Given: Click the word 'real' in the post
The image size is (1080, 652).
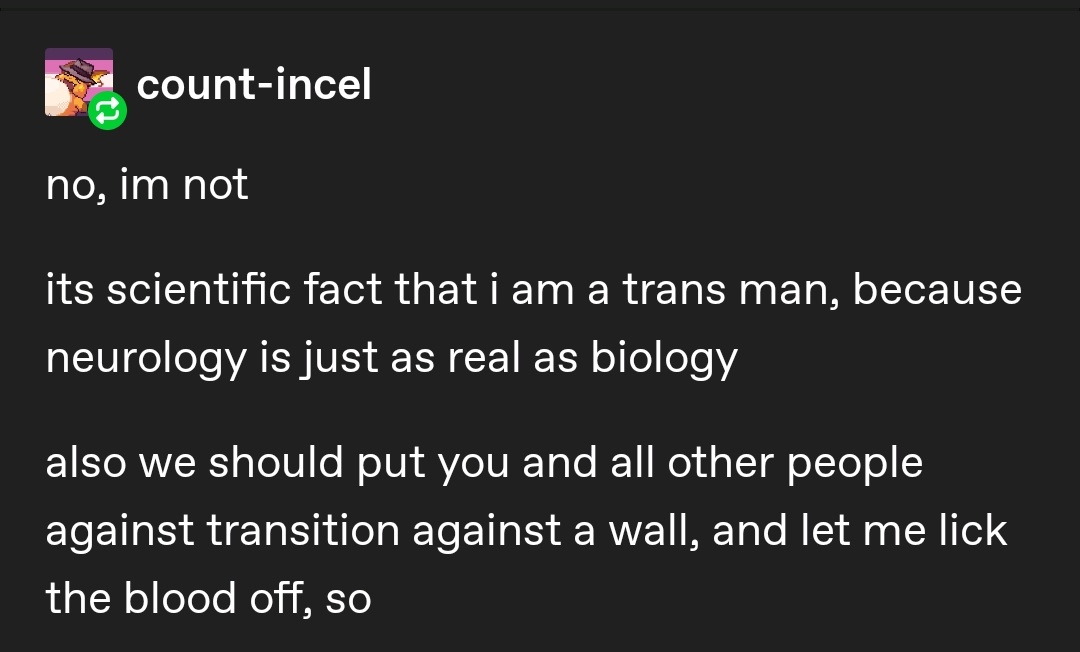Looking at the screenshot, I should coord(484,357).
